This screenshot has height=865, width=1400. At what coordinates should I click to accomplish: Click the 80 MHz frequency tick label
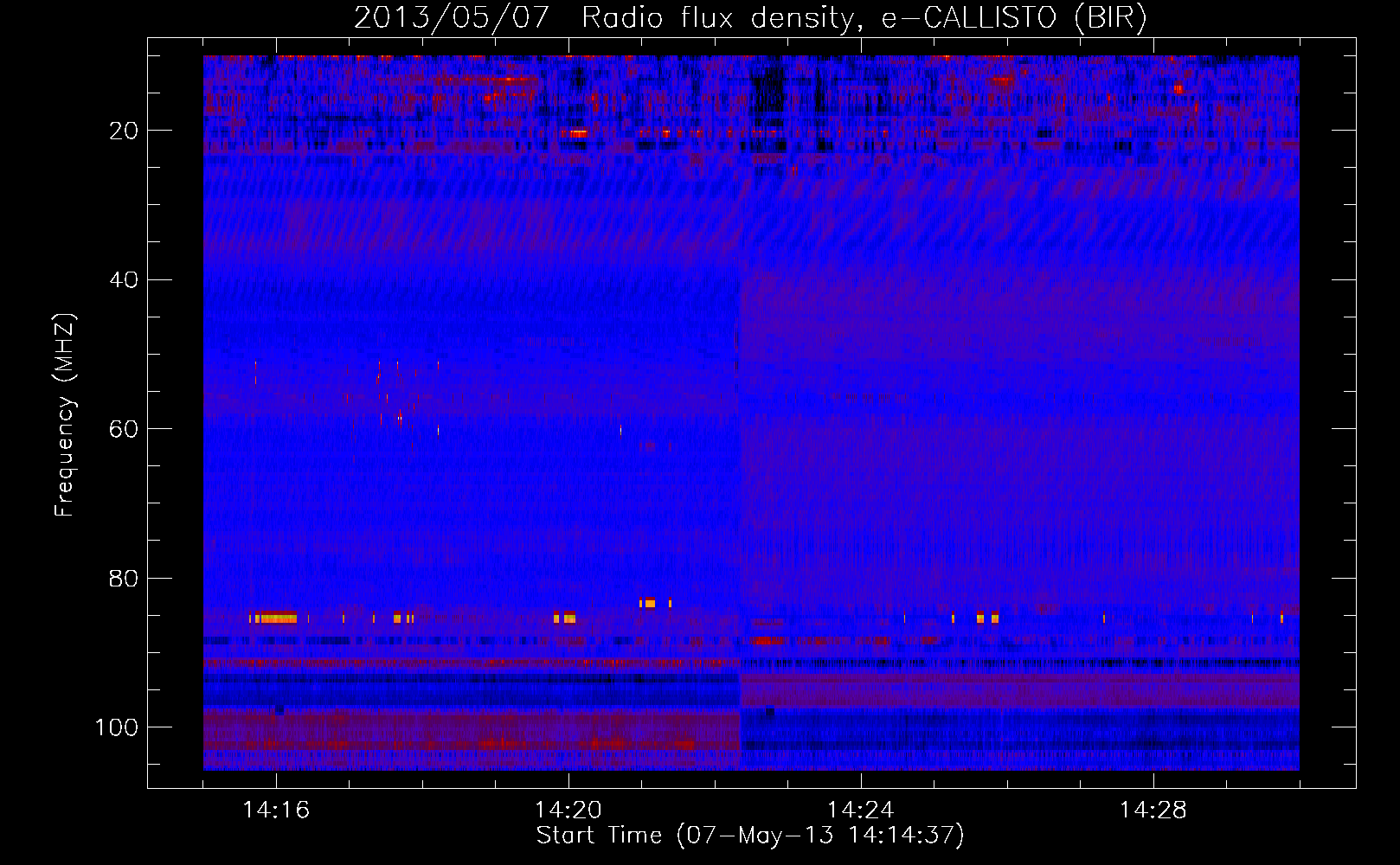pos(125,579)
